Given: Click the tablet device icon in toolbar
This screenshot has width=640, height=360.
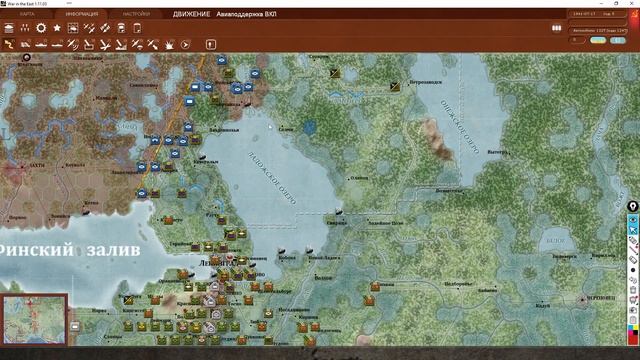Looking at the screenshot, I should 137,28.
